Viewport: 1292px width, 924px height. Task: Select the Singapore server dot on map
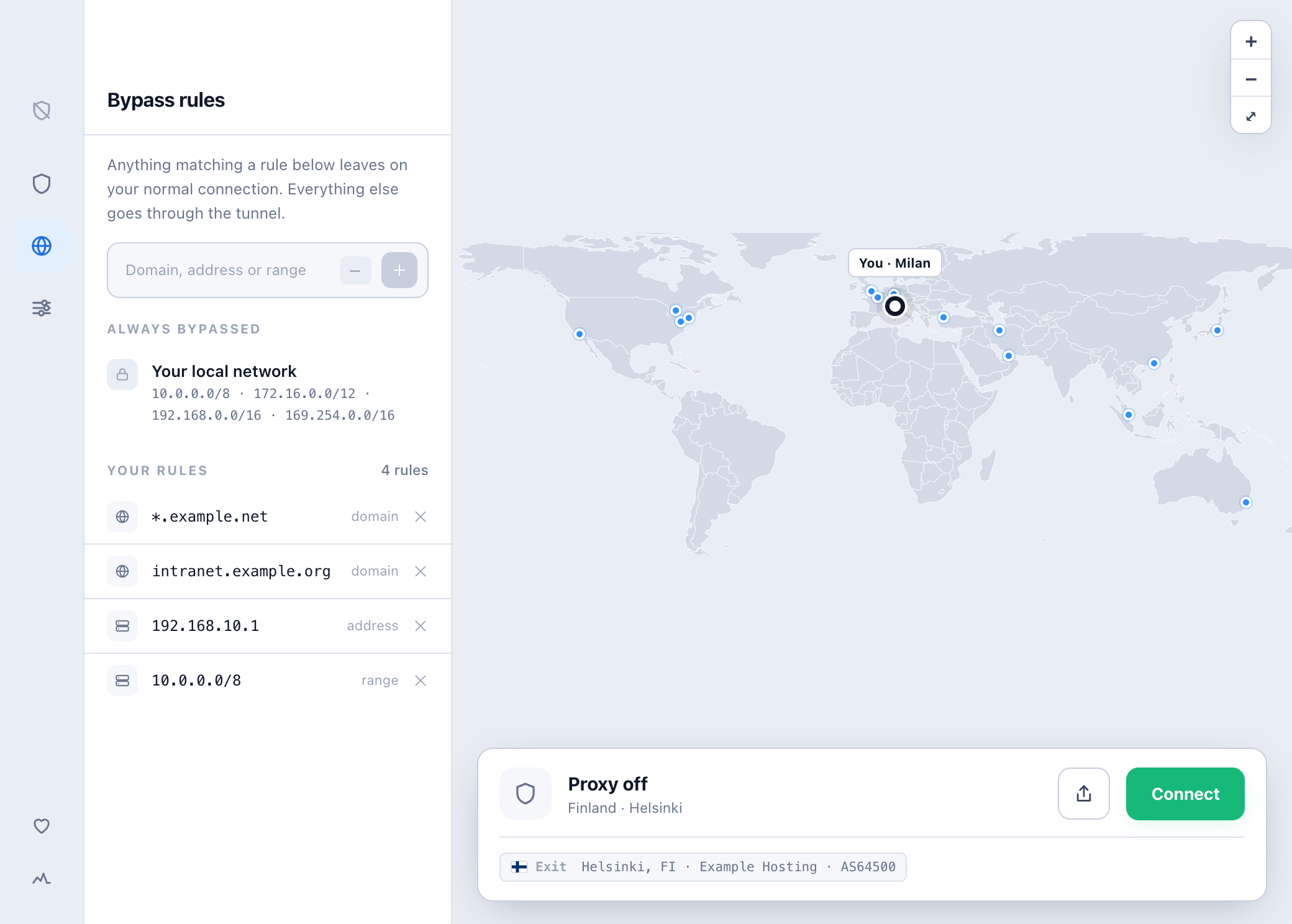(1129, 415)
